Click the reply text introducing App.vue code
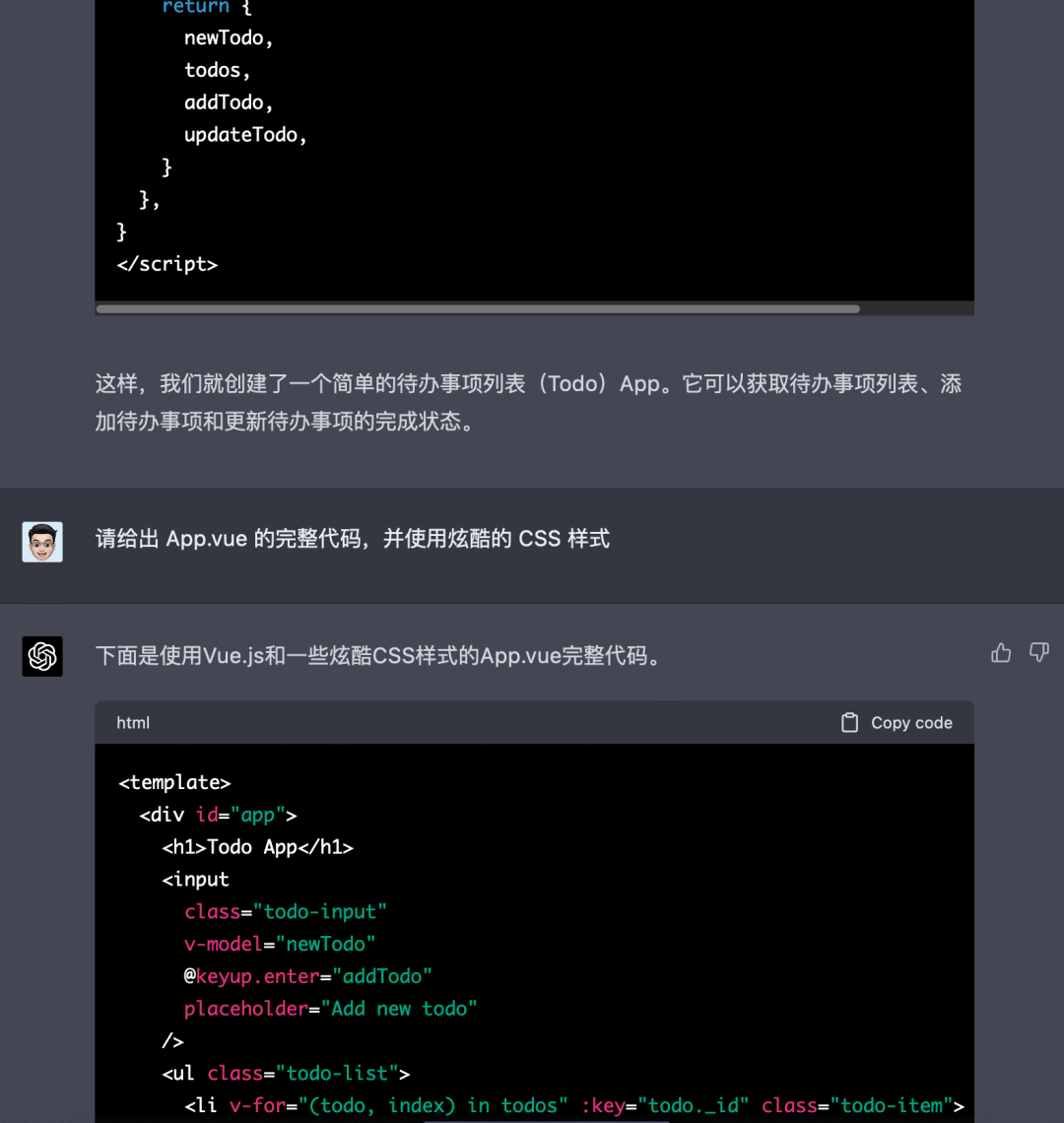Screen dimensions: 1064x1123 377,656
